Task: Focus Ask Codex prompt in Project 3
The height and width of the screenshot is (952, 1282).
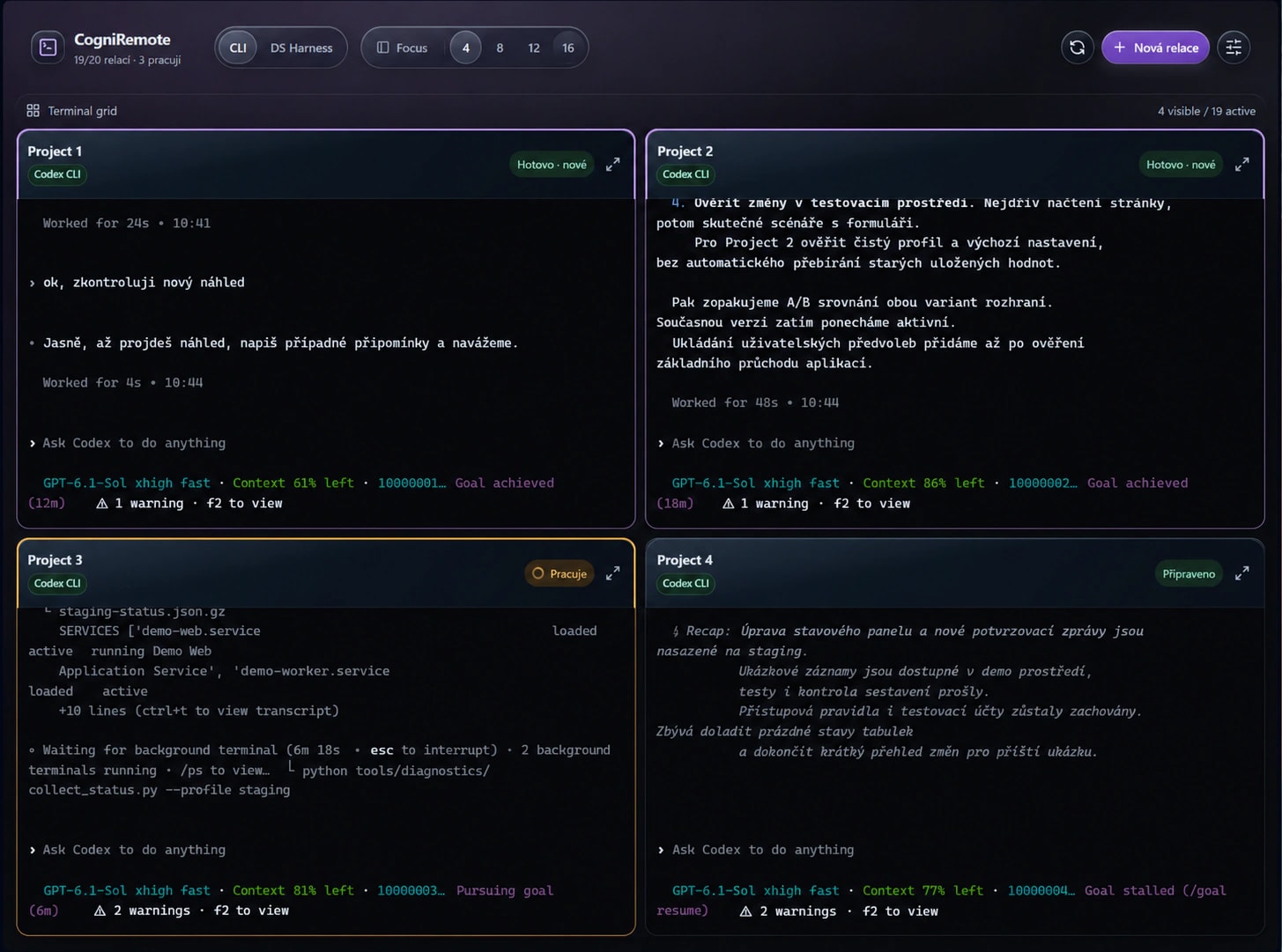Action: pos(134,850)
